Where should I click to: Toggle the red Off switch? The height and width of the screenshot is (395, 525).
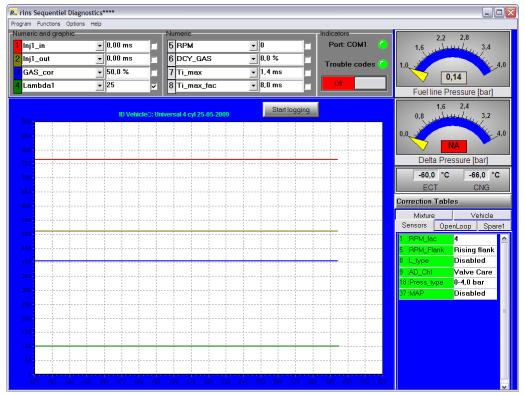click(354, 83)
